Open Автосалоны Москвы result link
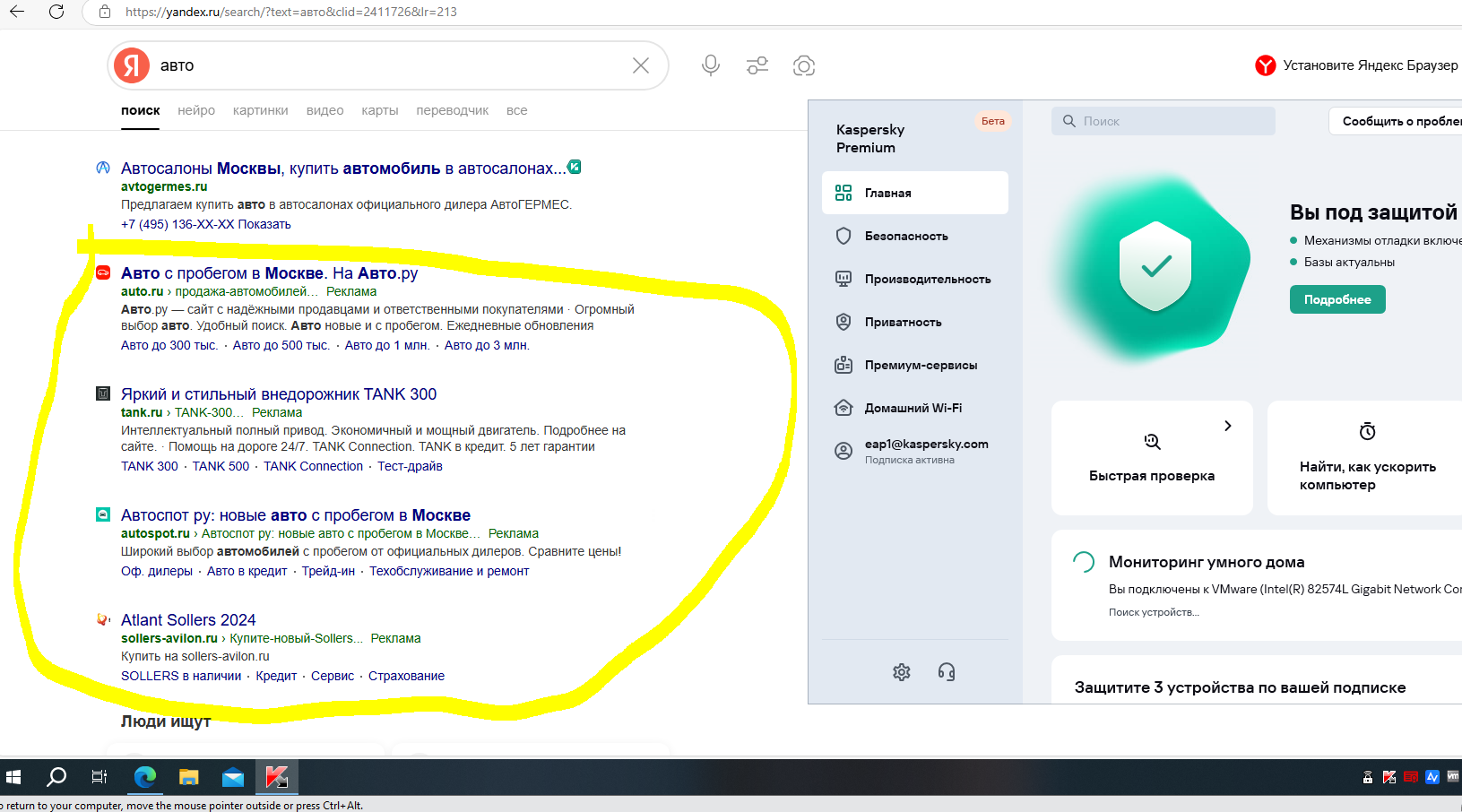The image size is (1462, 812). pyautogui.click(x=343, y=168)
